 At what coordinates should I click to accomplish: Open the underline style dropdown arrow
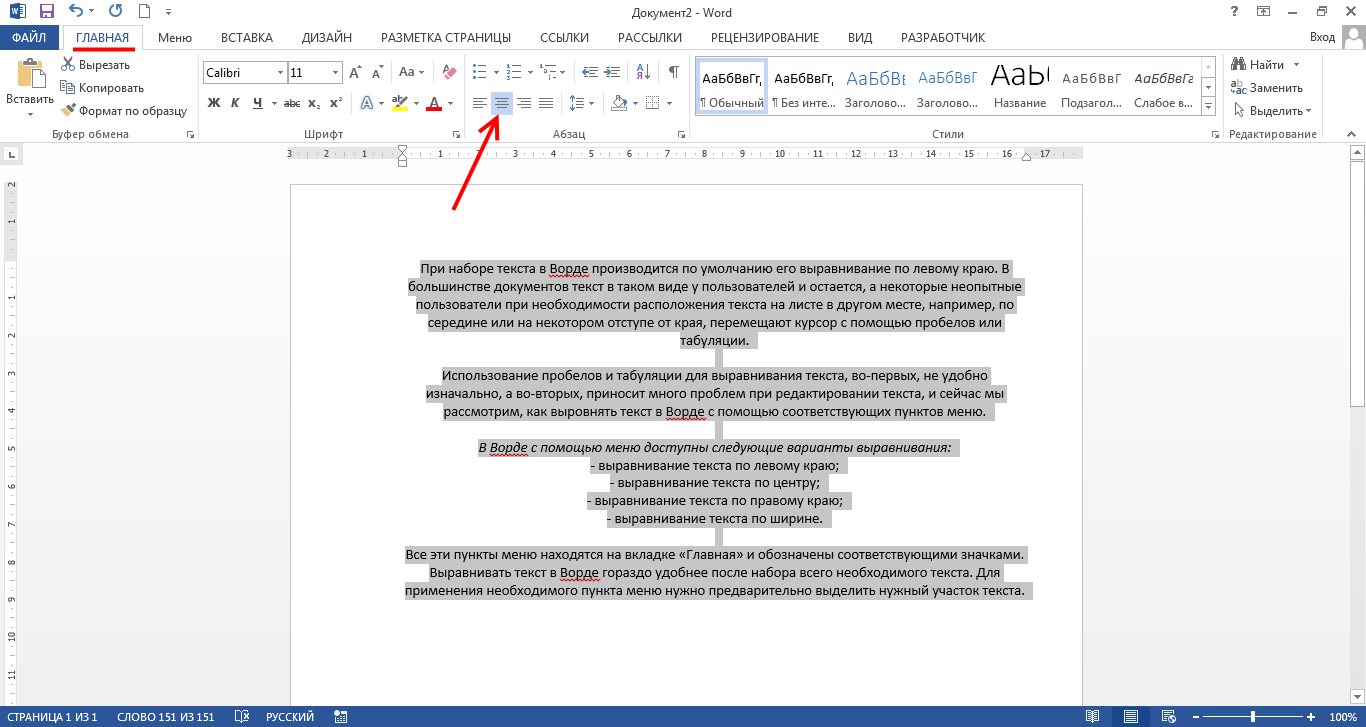(x=273, y=103)
